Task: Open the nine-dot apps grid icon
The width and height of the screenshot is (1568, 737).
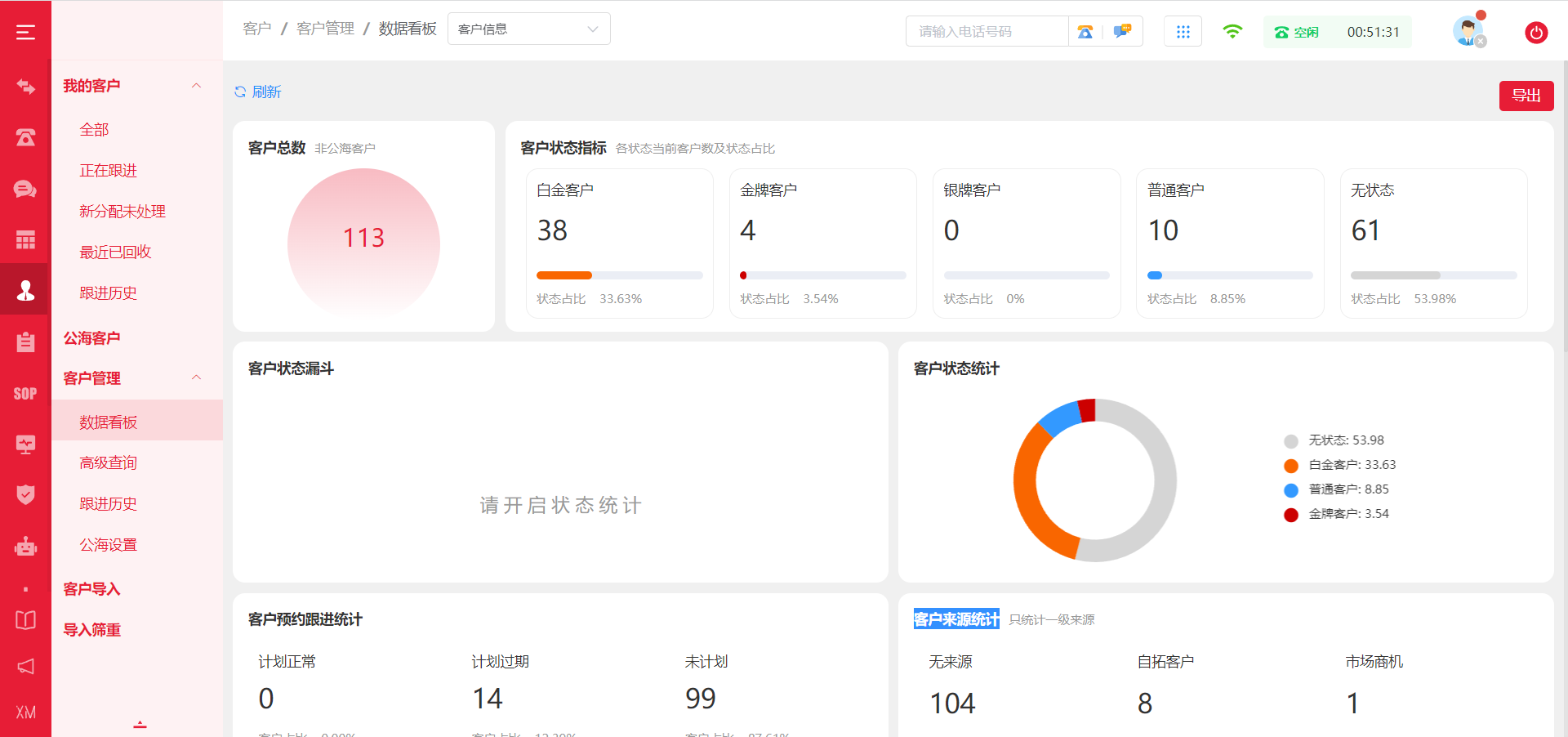Action: [x=1183, y=32]
